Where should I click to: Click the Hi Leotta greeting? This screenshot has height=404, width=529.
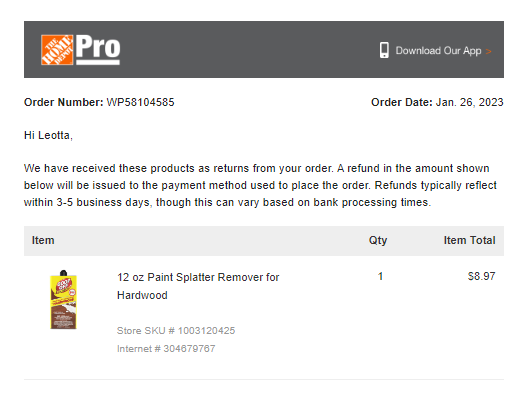click(48, 135)
